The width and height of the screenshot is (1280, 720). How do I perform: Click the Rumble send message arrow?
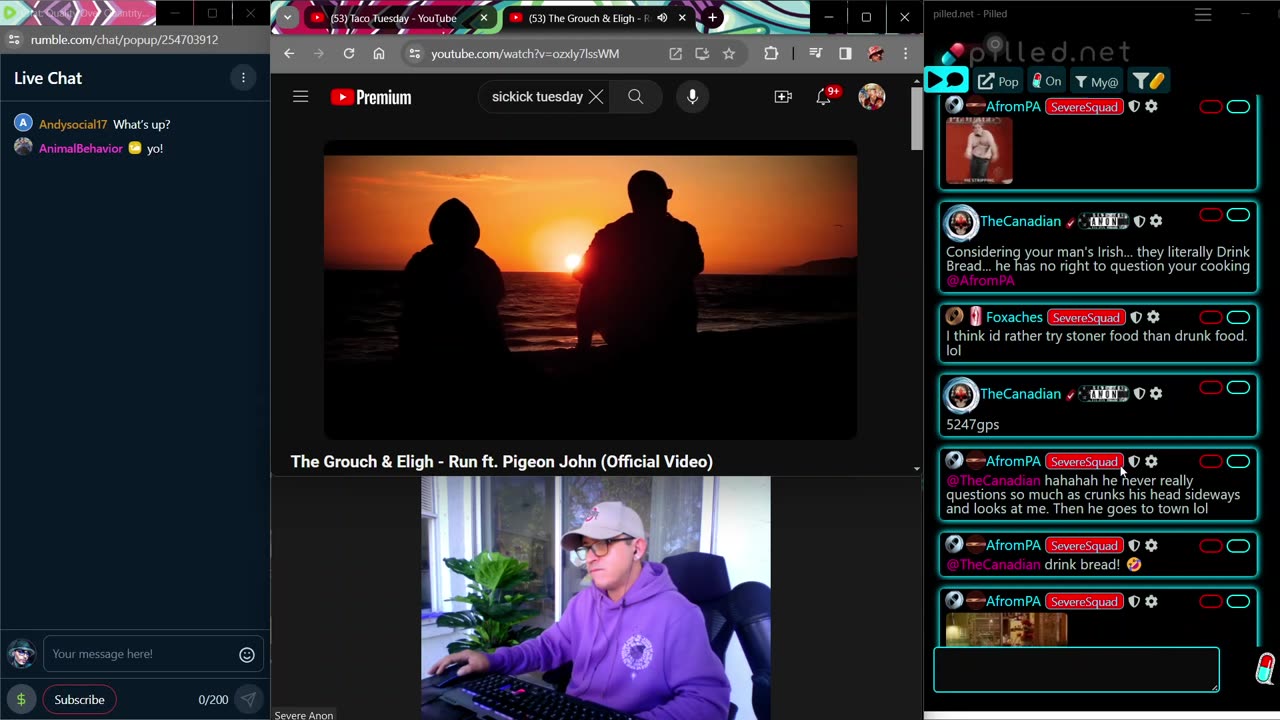(248, 700)
